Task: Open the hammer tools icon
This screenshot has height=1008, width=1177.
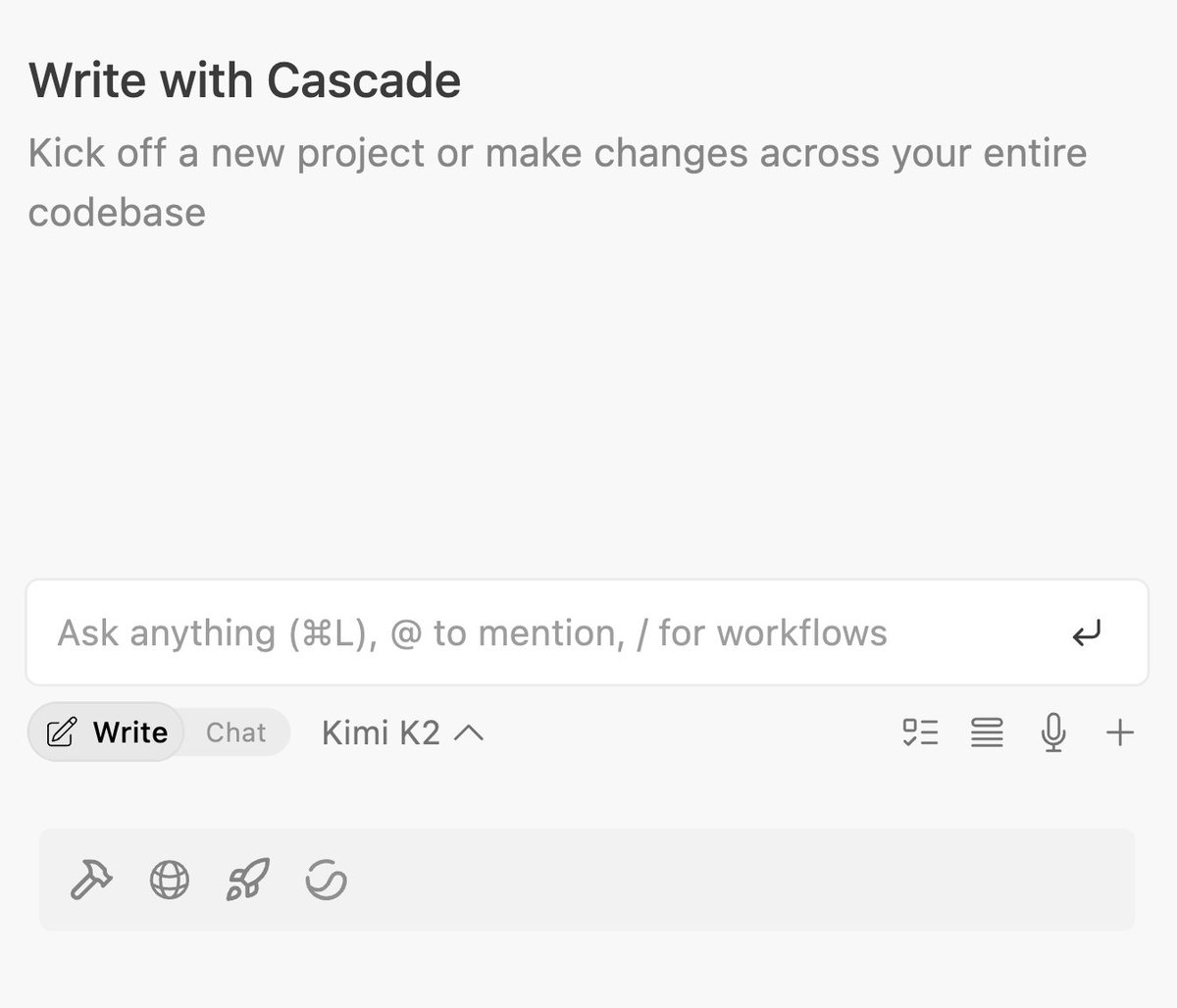Action: 91,880
